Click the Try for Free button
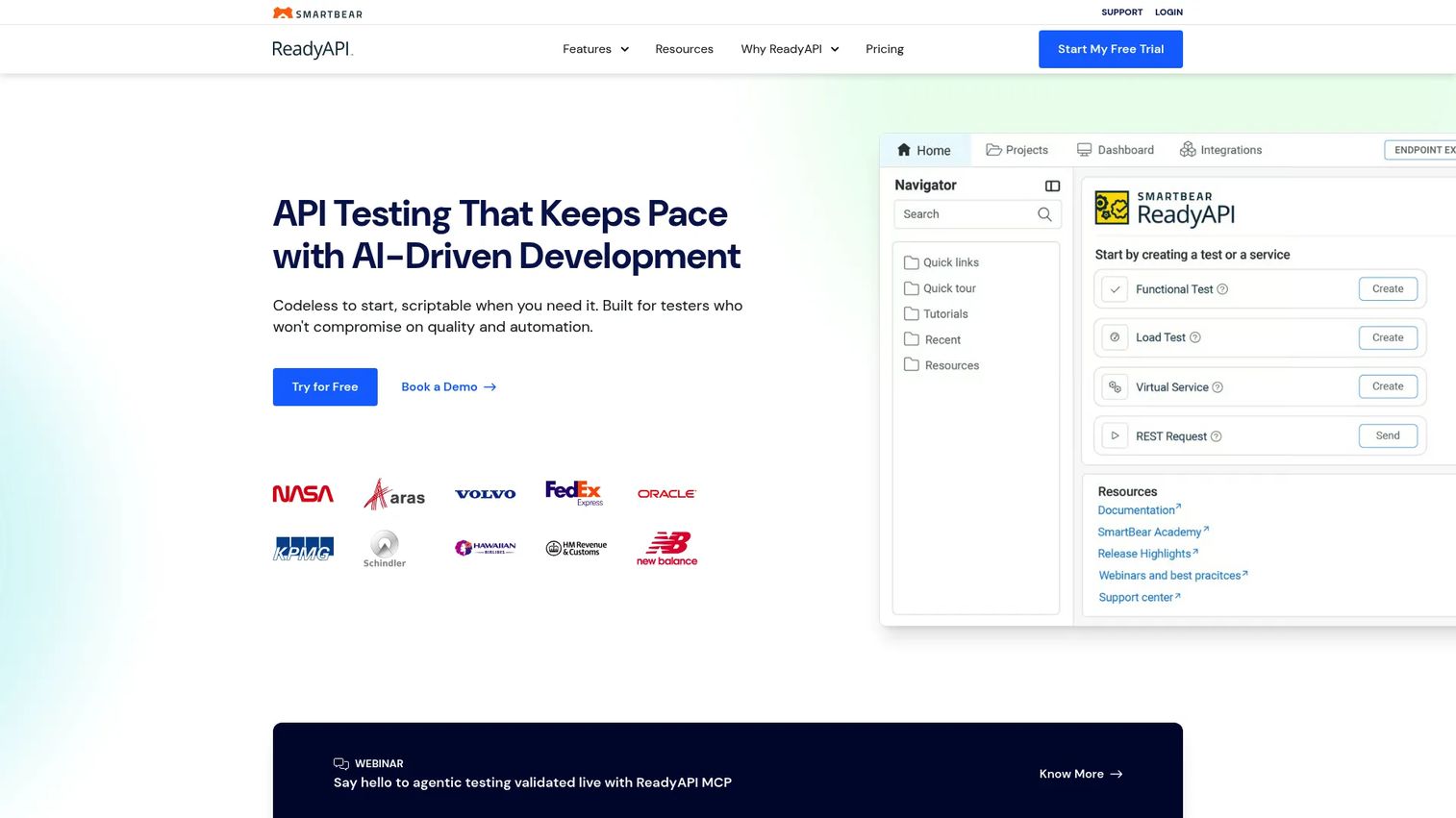 pos(325,386)
